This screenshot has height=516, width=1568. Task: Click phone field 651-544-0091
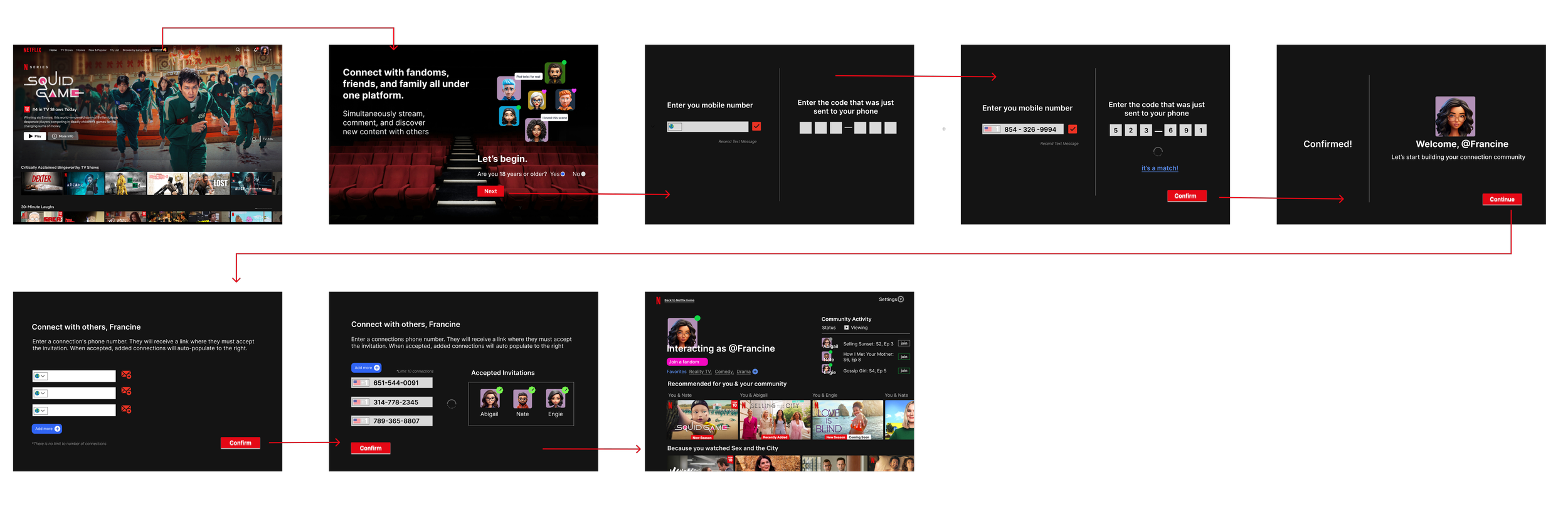click(x=392, y=383)
